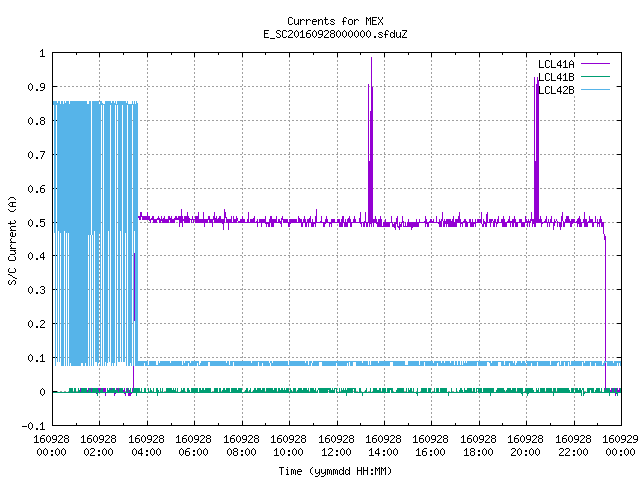Click the y-axis tick label '0.1'
640x480 pixels.
click(x=36, y=358)
